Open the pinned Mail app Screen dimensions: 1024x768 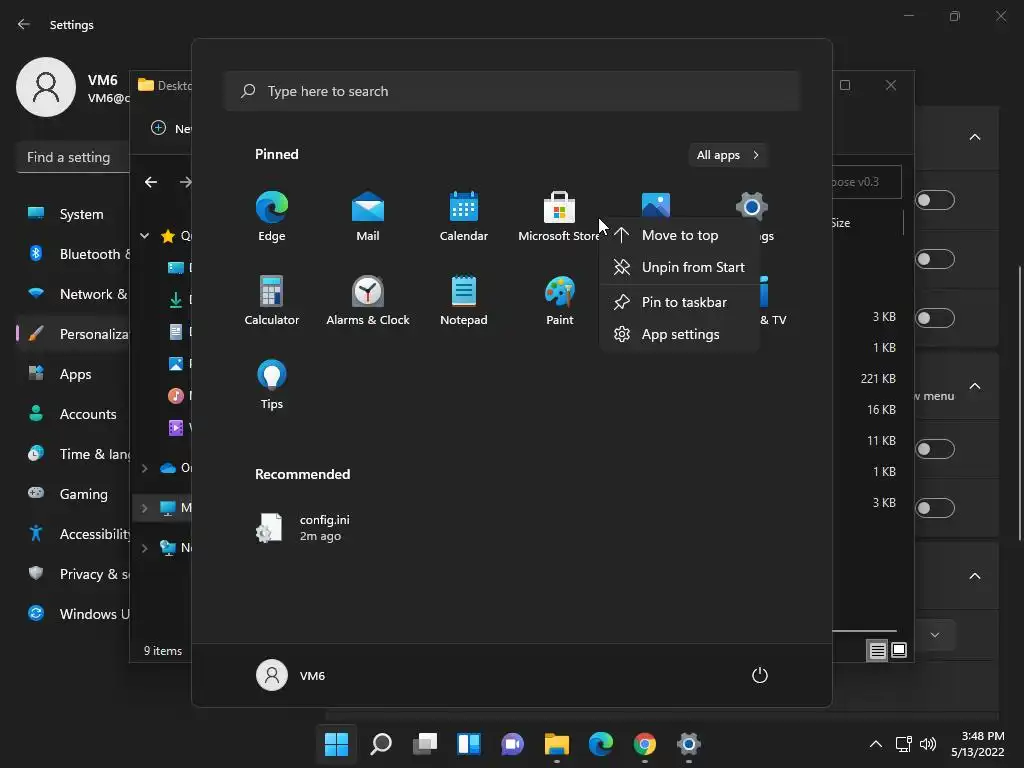[x=368, y=216]
